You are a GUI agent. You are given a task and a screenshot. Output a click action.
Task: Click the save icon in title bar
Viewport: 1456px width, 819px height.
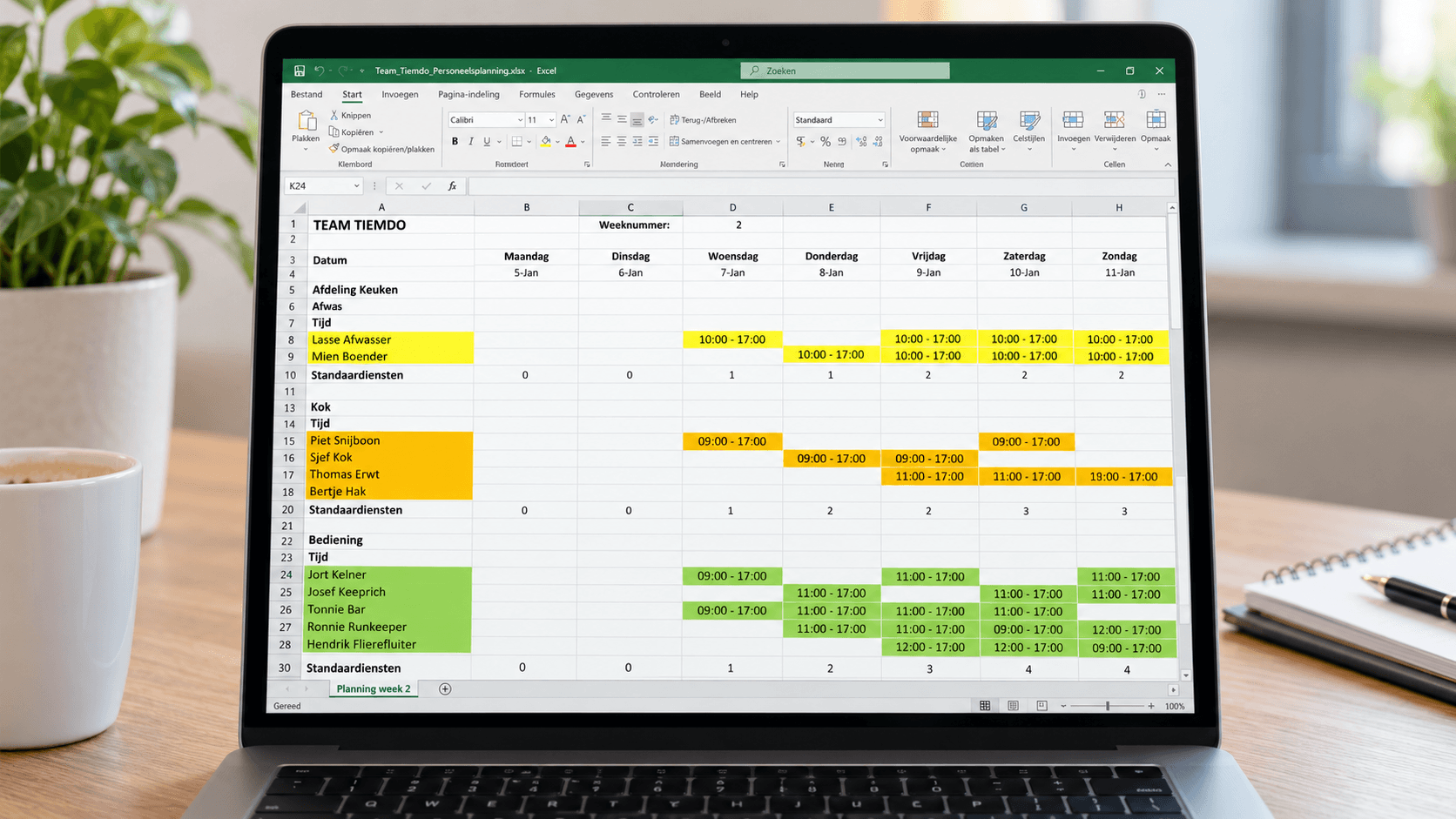click(x=300, y=70)
